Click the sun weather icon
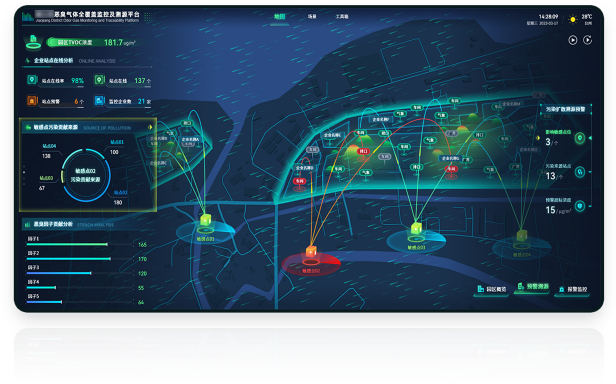 pos(573,19)
